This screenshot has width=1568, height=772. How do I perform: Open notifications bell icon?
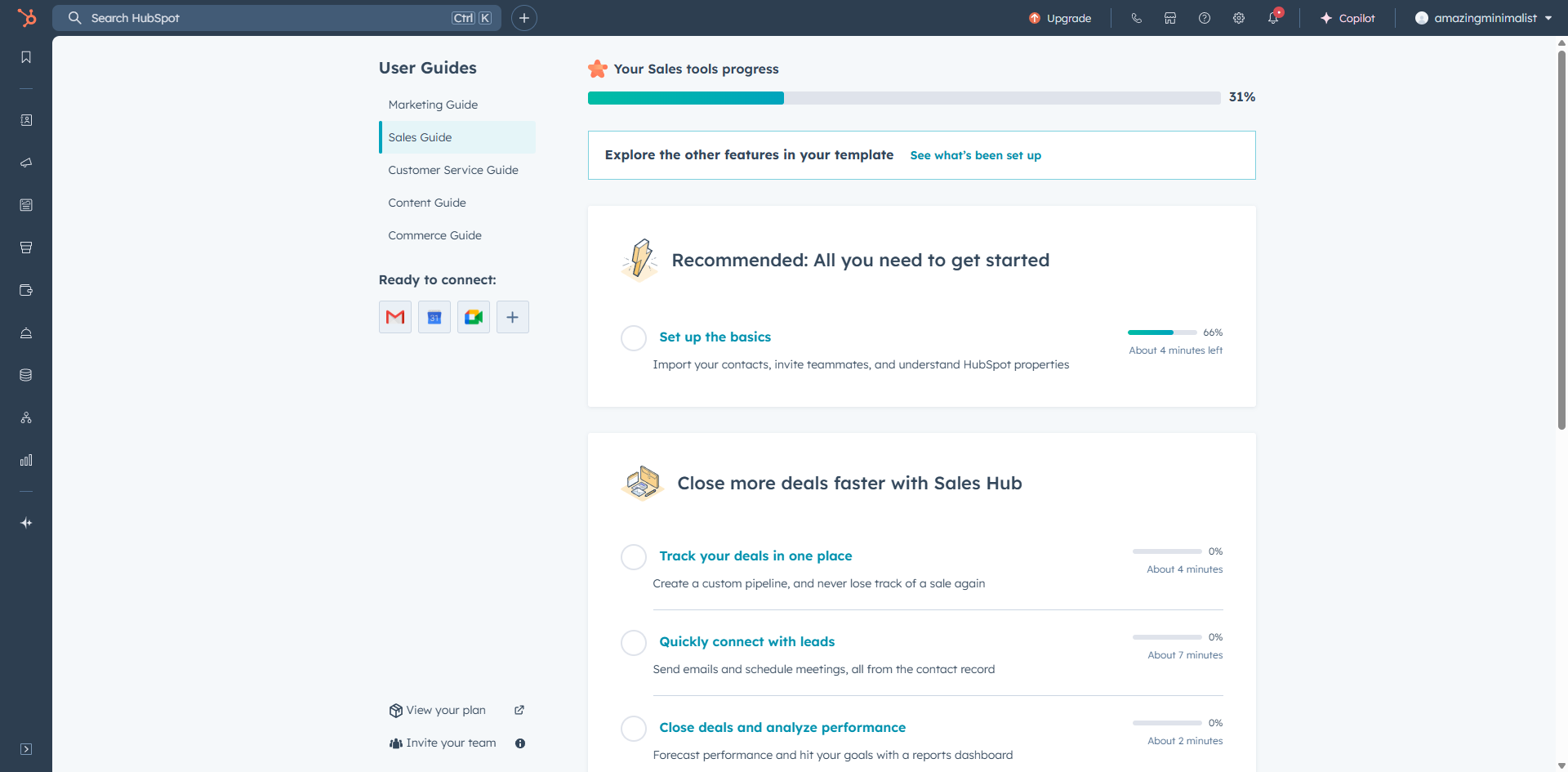point(1272,18)
